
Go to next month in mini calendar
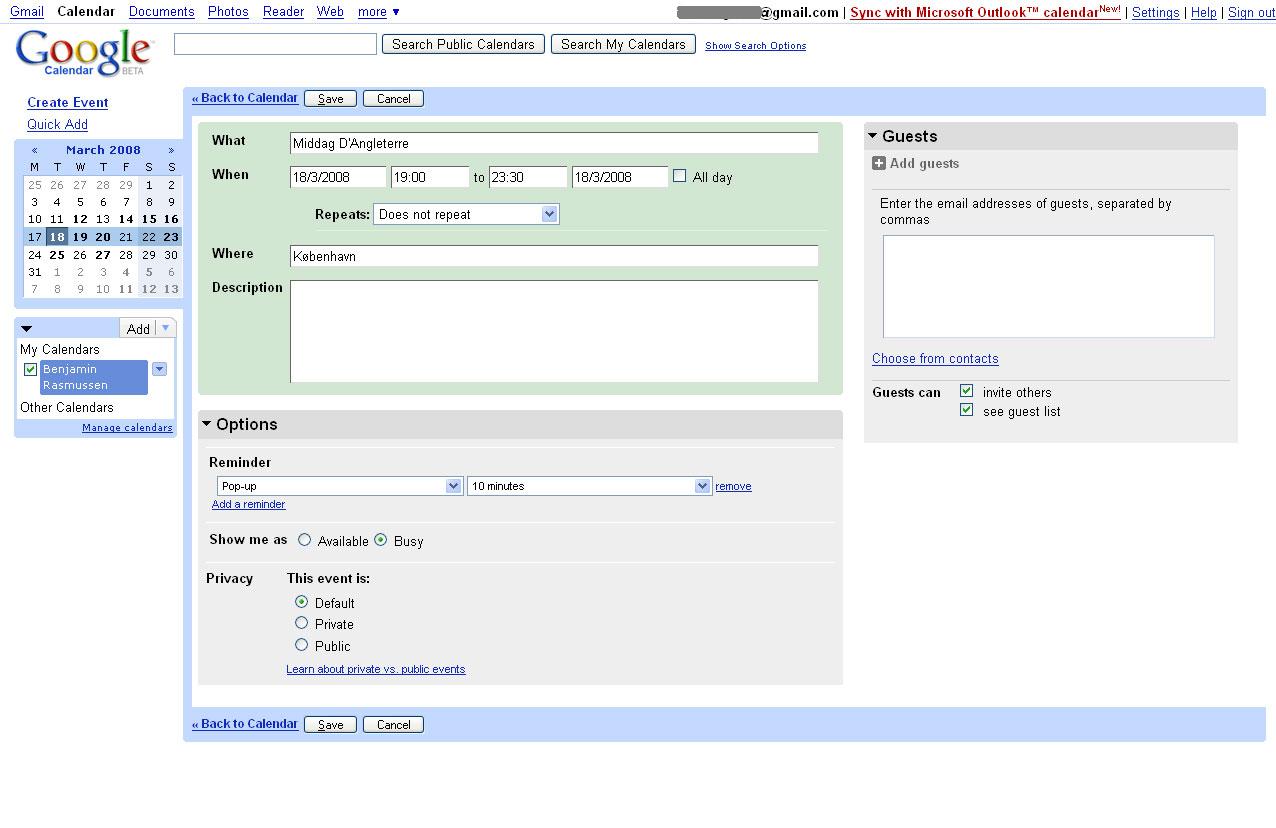(171, 150)
